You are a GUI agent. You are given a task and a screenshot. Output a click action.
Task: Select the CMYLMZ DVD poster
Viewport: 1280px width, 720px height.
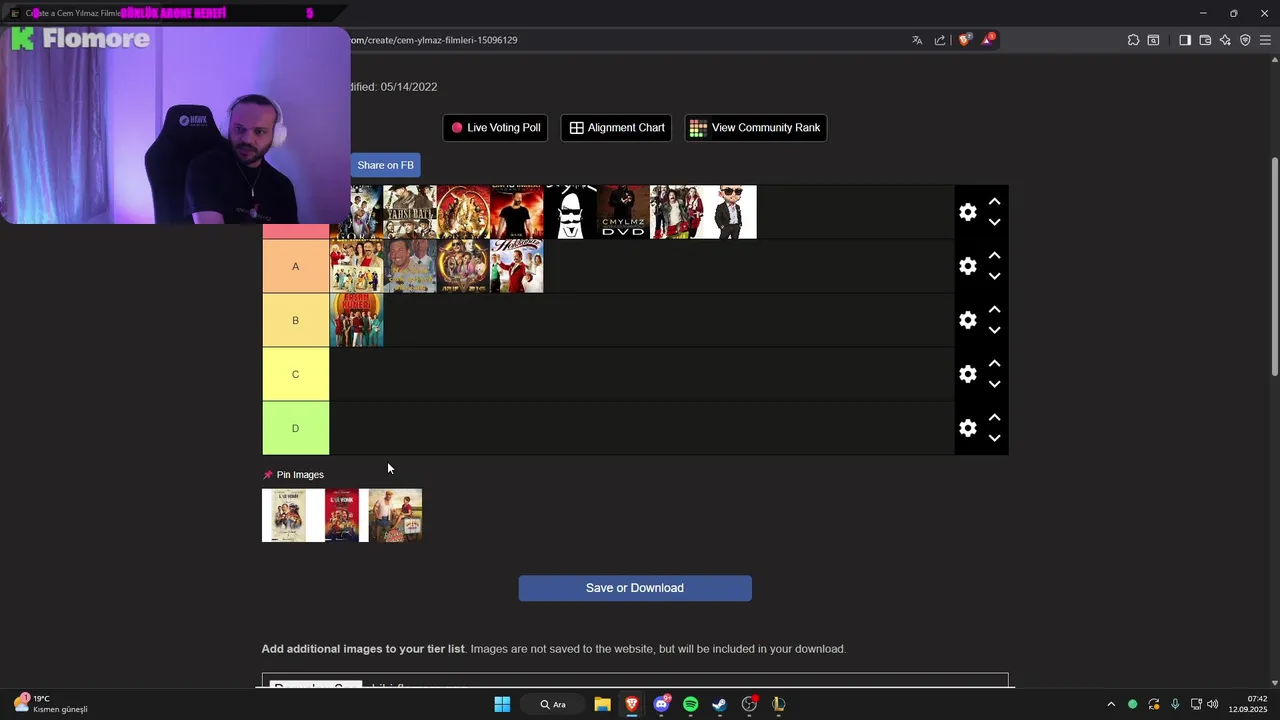coord(623,212)
